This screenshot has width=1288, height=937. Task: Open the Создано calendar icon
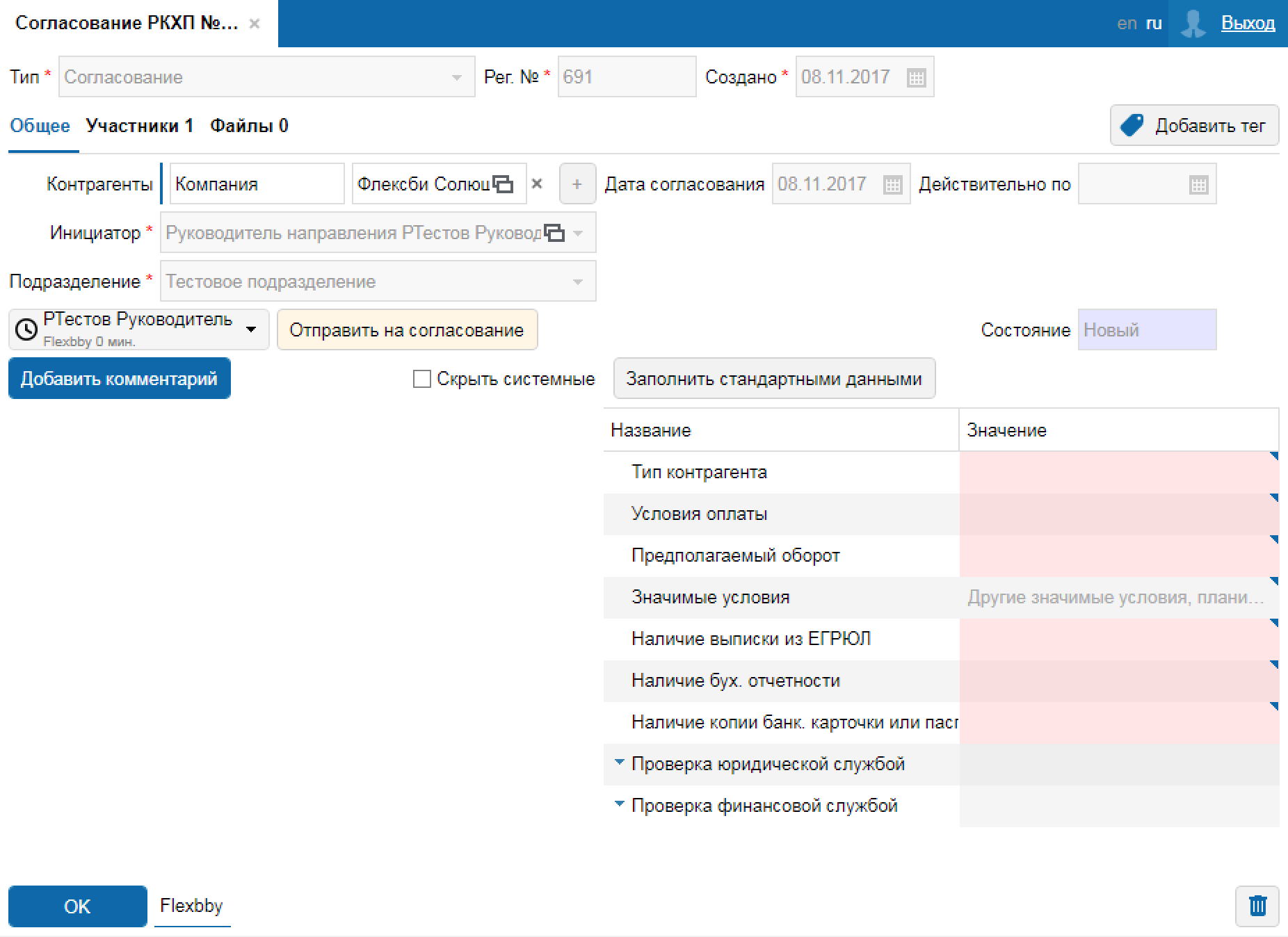(x=916, y=78)
